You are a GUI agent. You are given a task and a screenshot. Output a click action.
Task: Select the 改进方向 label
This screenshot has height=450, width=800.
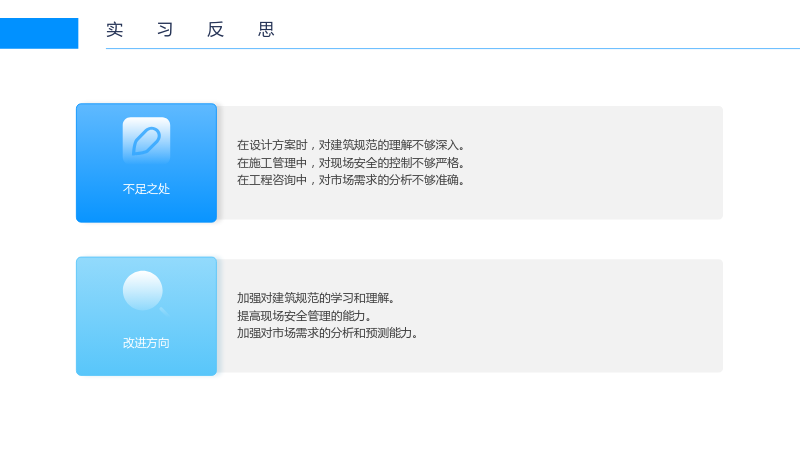146,343
